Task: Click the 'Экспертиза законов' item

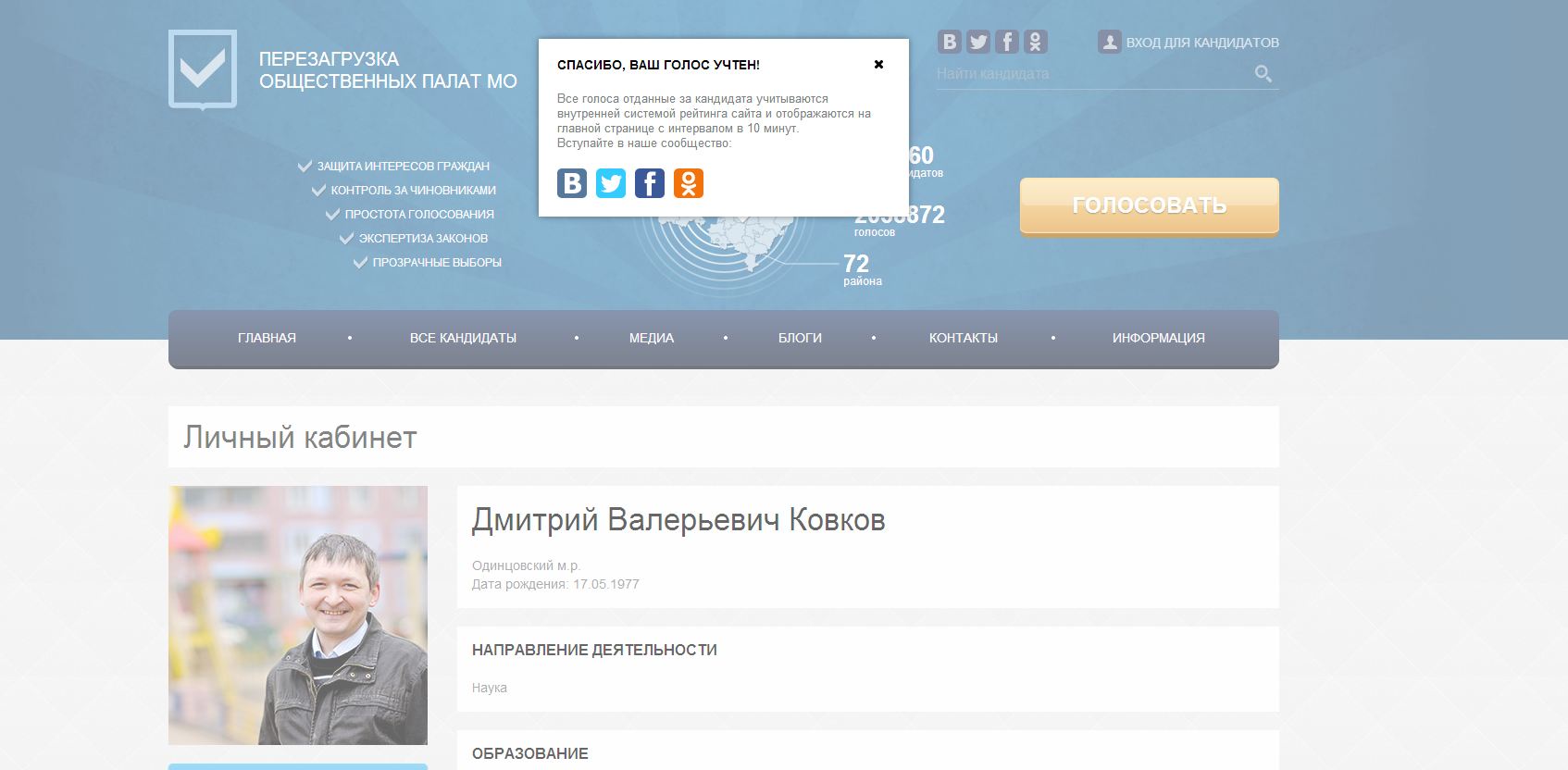Action: point(423,239)
